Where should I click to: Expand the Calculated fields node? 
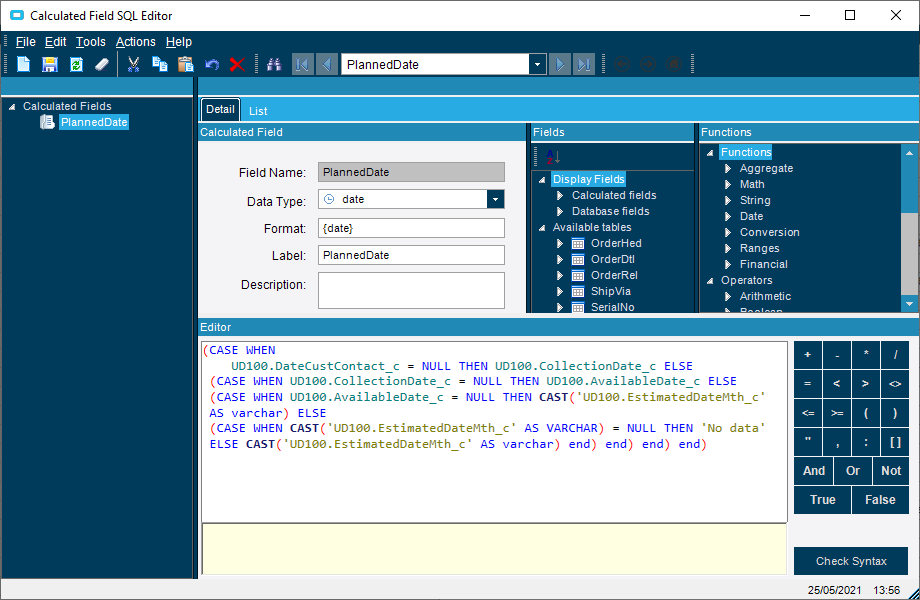point(560,195)
